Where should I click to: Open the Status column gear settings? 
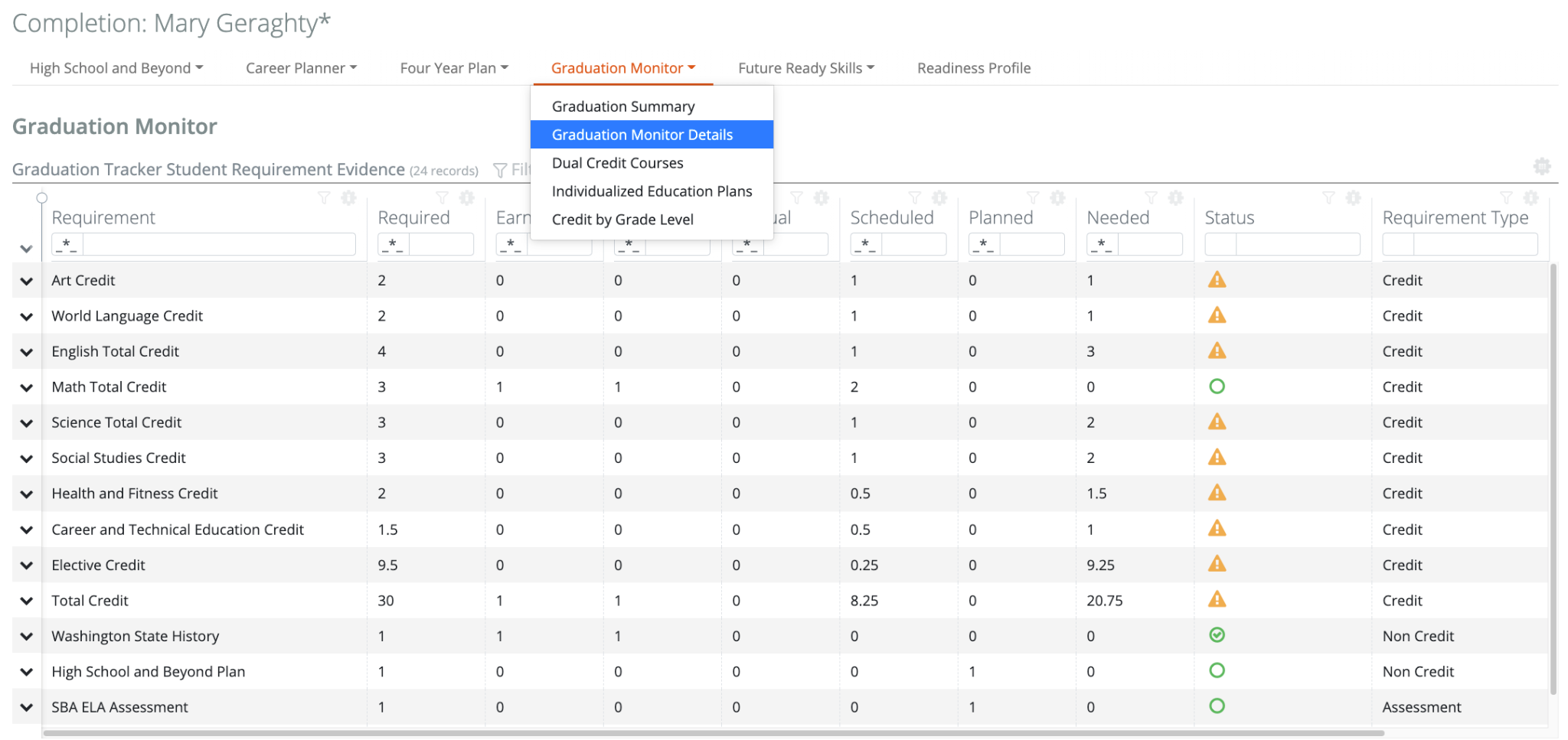pos(1353,198)
